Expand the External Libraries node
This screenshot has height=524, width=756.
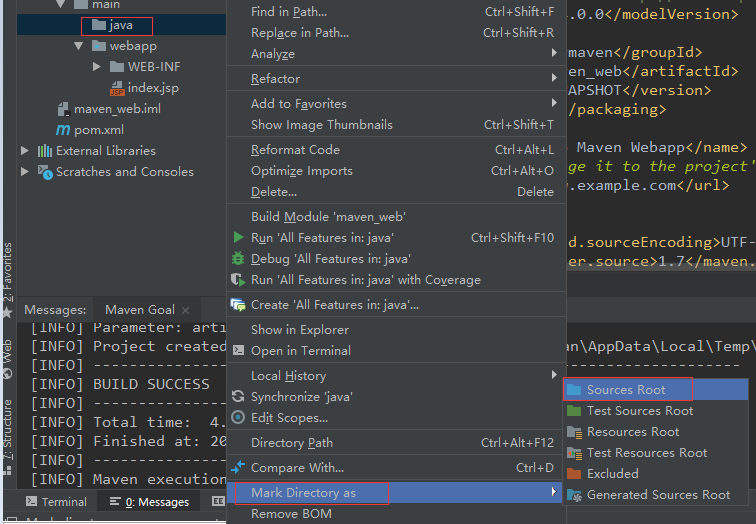26,151
